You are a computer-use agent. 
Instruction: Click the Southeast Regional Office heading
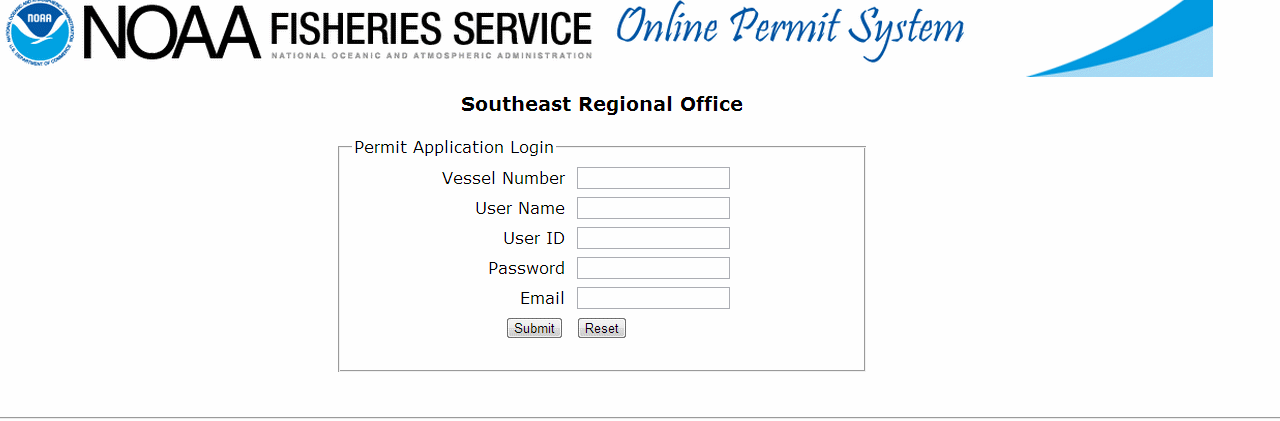point(601,104)
